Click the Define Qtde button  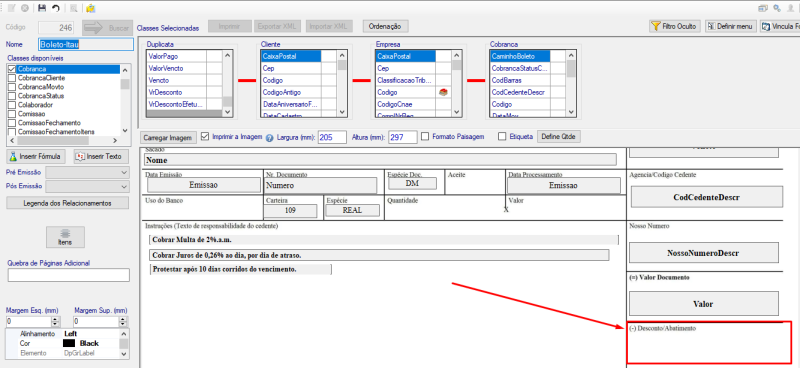tap(559, 137)
